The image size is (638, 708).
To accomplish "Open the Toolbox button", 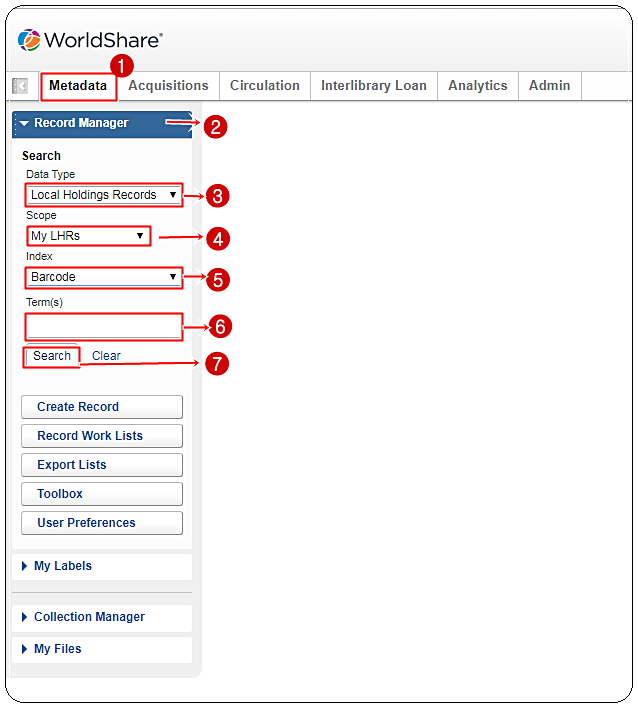I will 102,494.
